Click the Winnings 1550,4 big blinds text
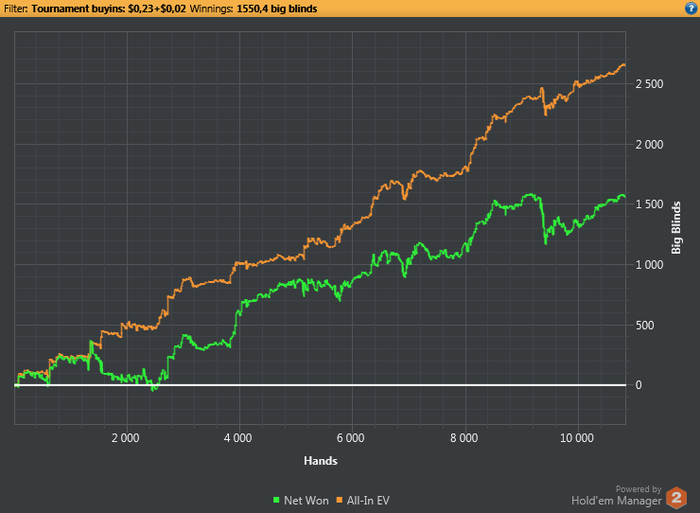700x513 pixels. click(253, 8)
